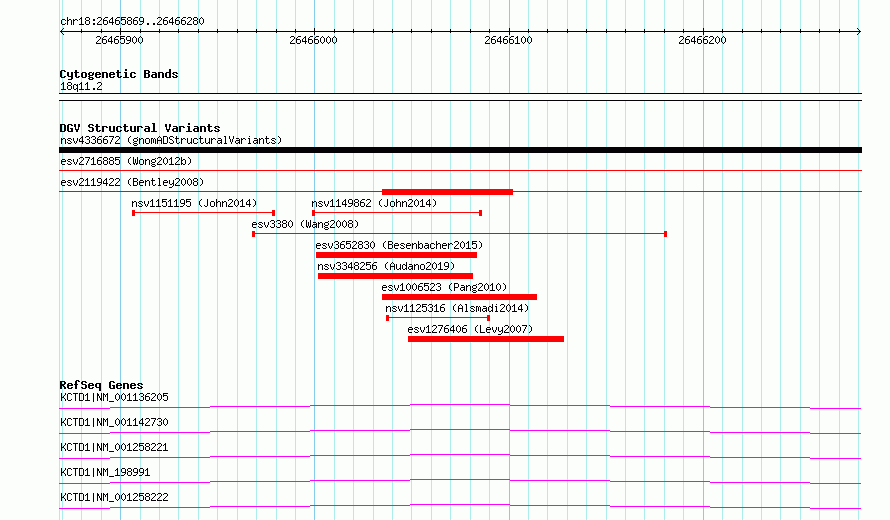Click the 26466000 ruler tick label
This screenshot has width=890, height=520.
click(313, 40)
